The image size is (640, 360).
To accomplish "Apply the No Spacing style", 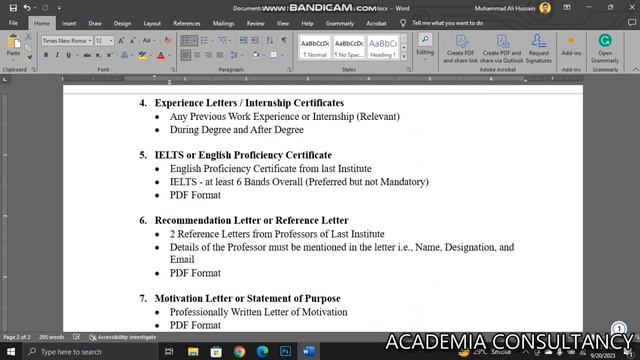I will click(x=349, y=47).
